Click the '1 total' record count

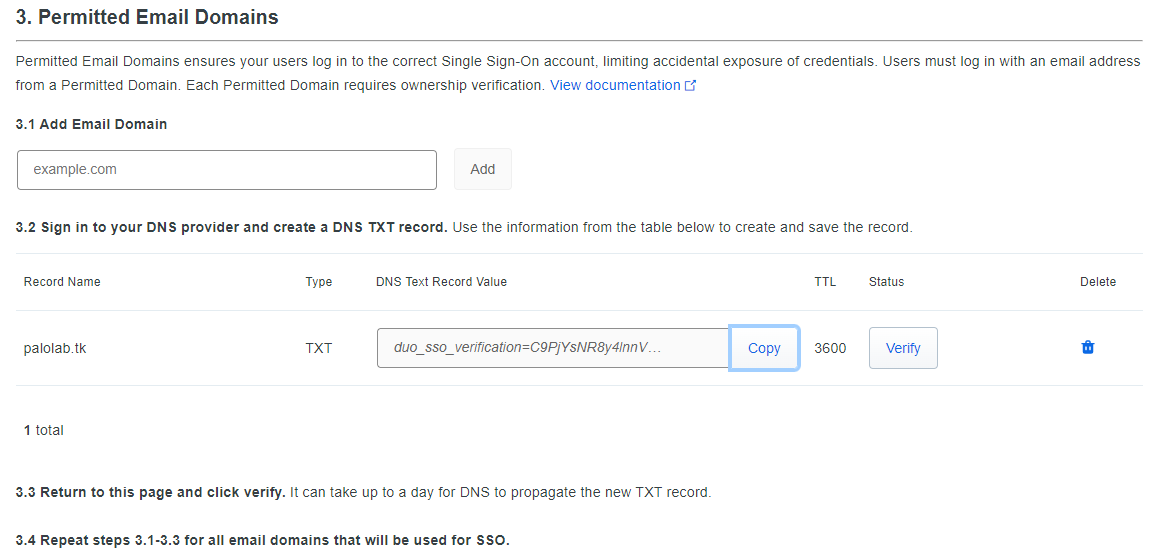click(x=44, y=430)
